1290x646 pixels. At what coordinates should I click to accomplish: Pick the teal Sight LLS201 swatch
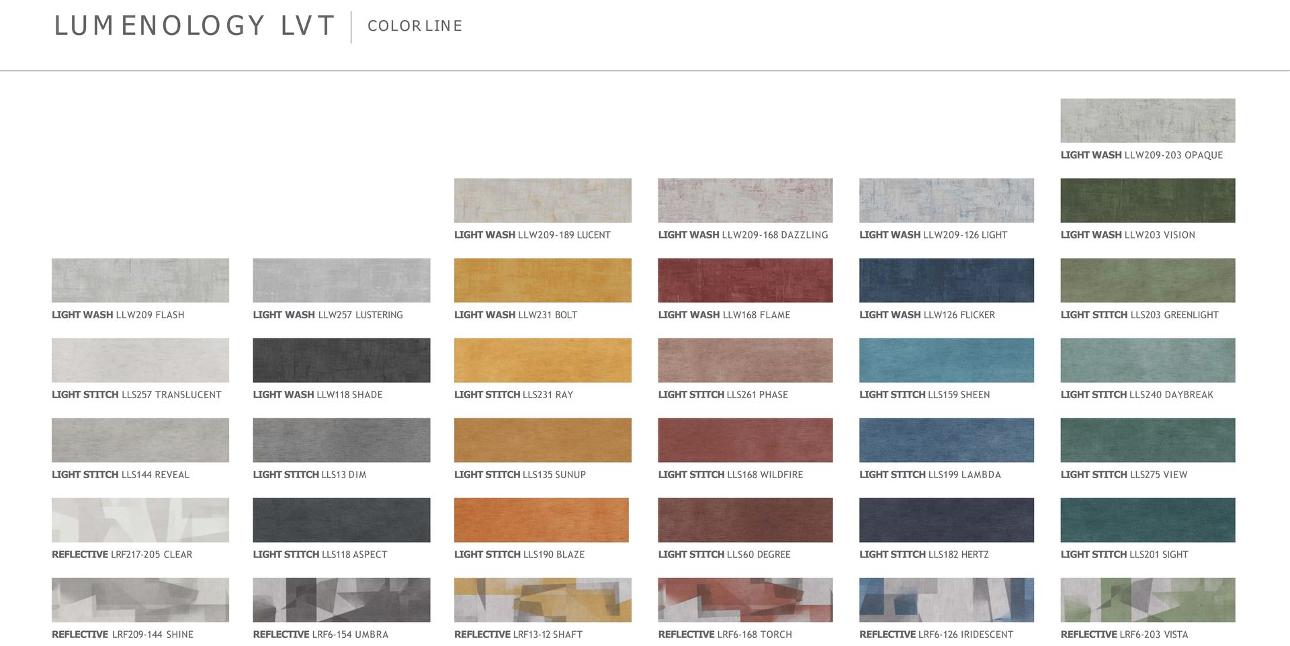click(1148, 520)
